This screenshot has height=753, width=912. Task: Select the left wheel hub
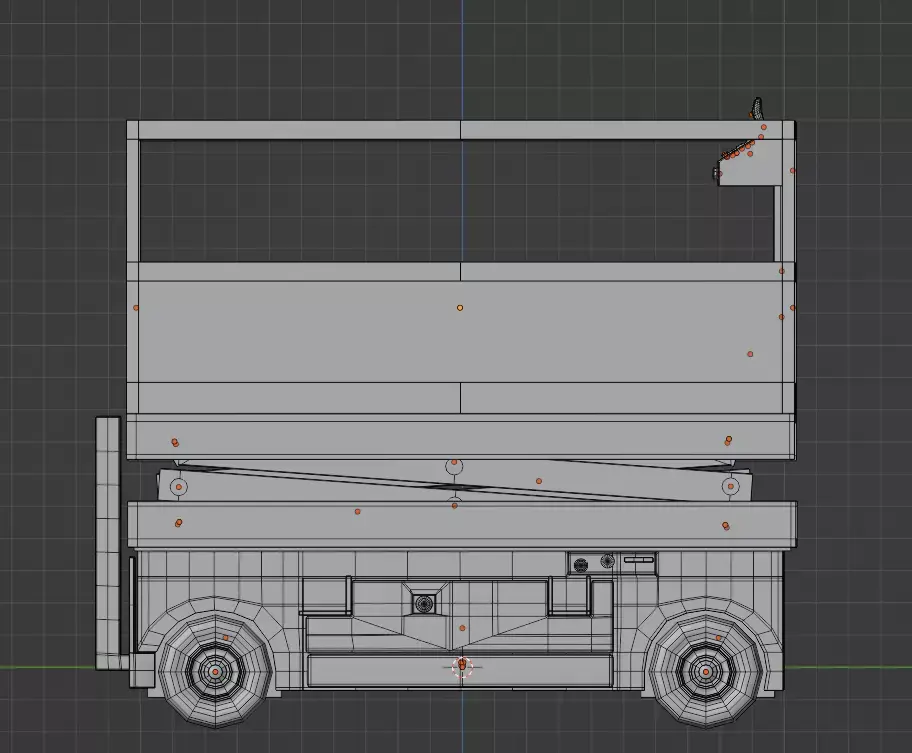[x=215, y=672]
